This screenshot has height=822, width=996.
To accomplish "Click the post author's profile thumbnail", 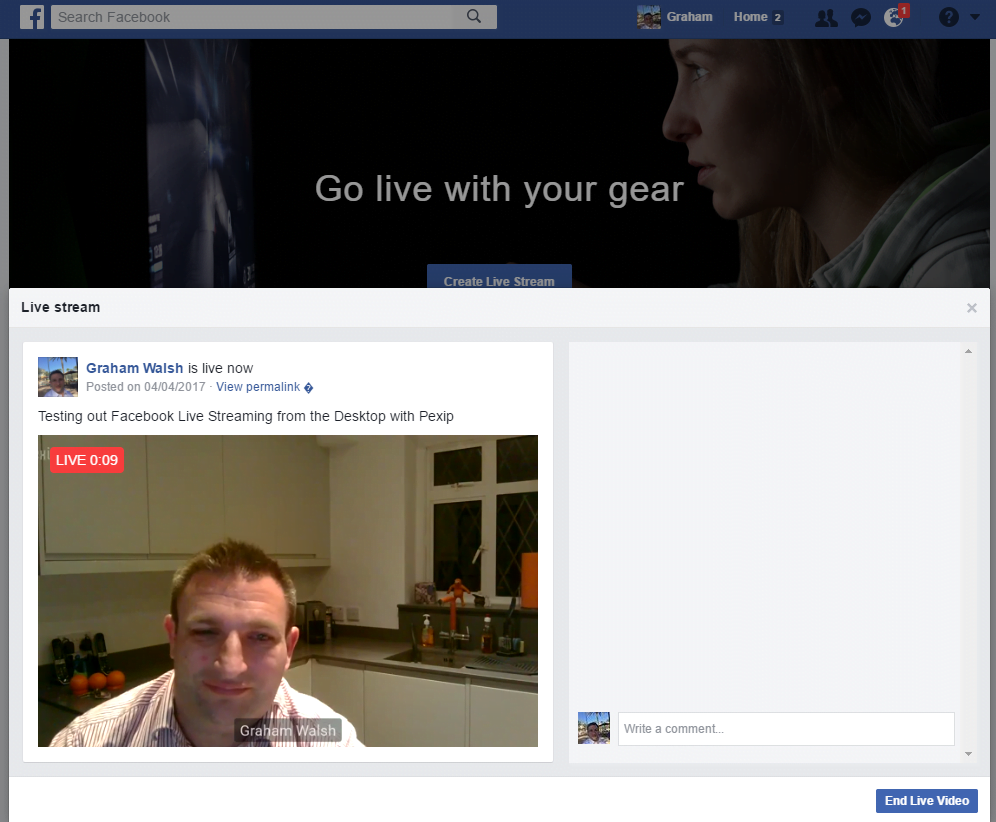I will pos(58,377).
